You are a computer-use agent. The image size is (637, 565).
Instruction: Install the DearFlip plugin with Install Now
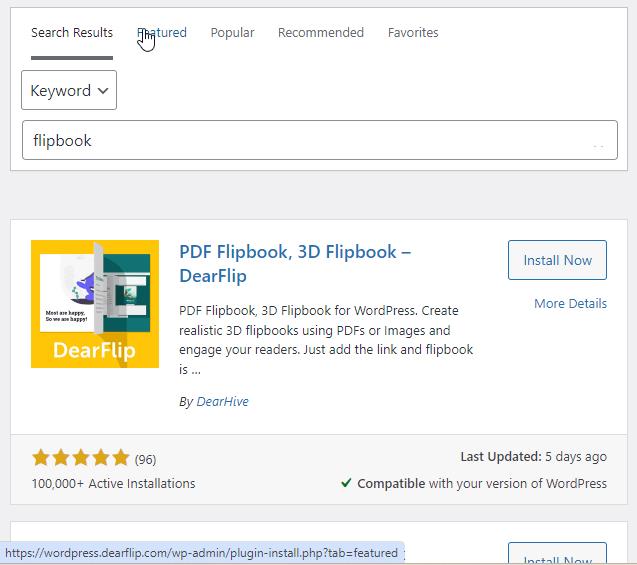(557, 260)
